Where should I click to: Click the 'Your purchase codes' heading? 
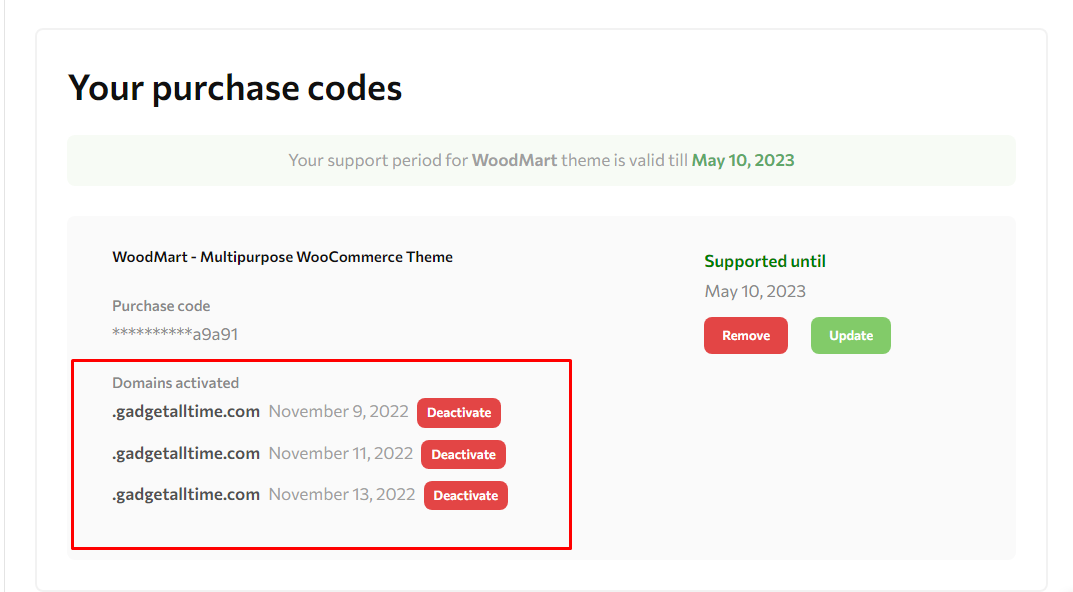(x=235, y=88)
